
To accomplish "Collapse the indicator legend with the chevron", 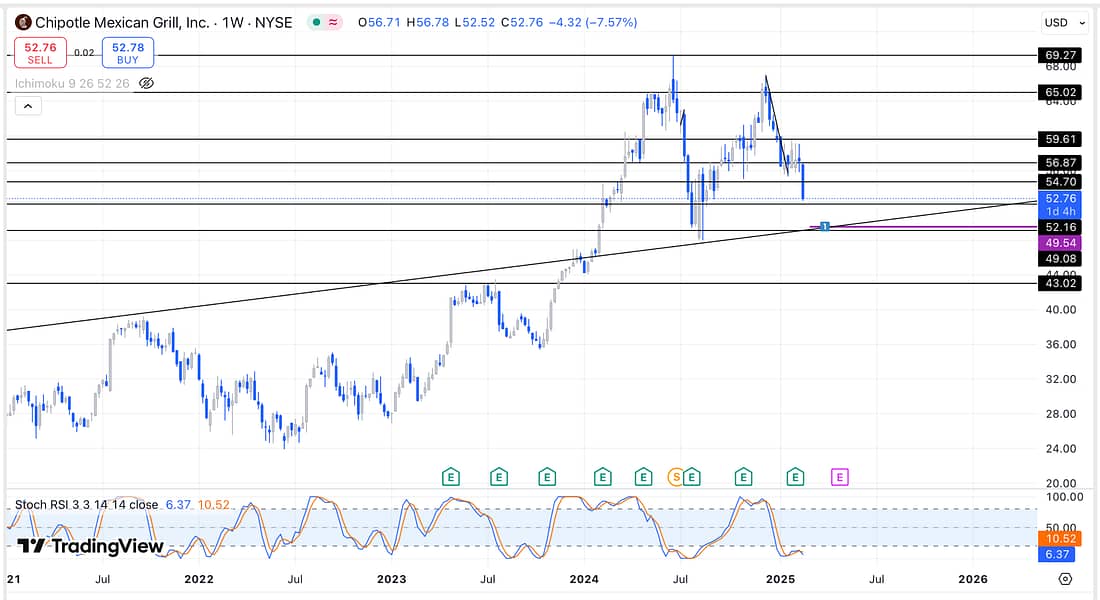I will coord(28,106).
